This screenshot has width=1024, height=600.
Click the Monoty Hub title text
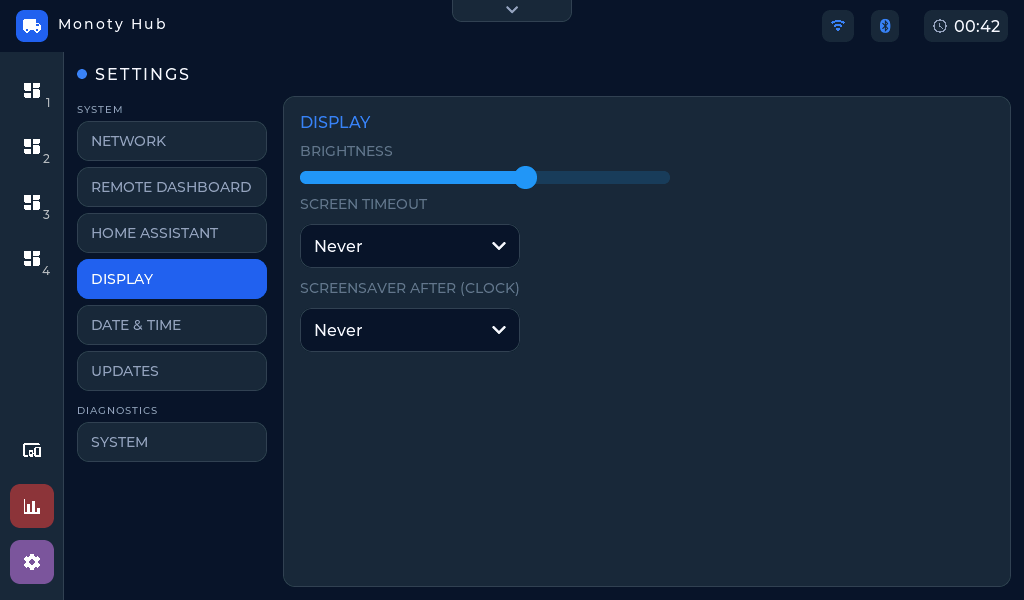(112, 24)
